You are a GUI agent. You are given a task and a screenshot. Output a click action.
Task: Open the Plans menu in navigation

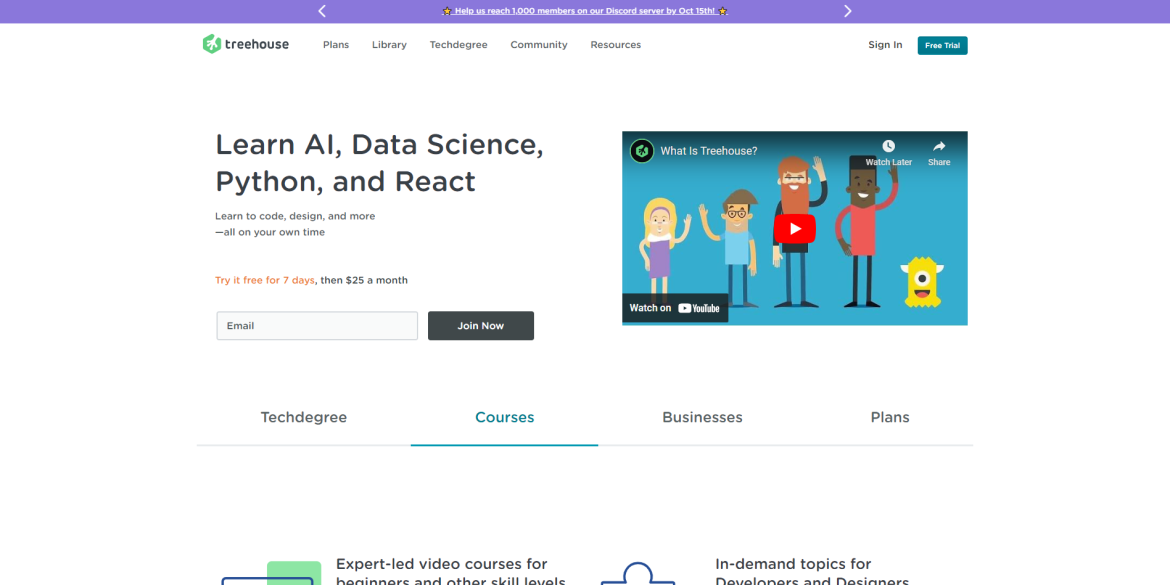pyautogui.click(x=336, y=45)
